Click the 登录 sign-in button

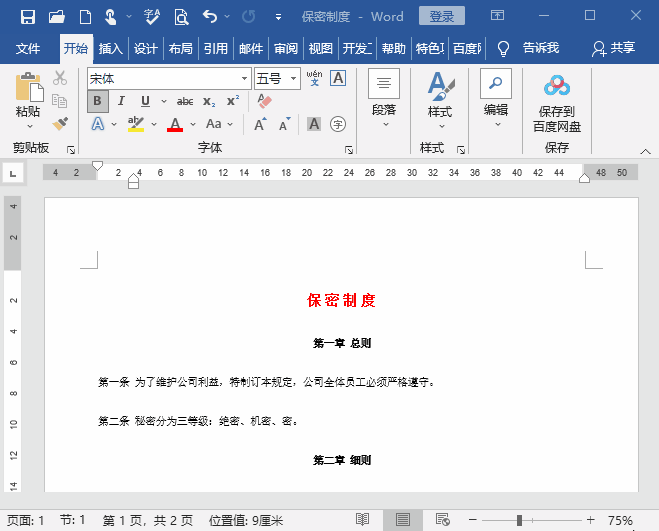[441, 16]
